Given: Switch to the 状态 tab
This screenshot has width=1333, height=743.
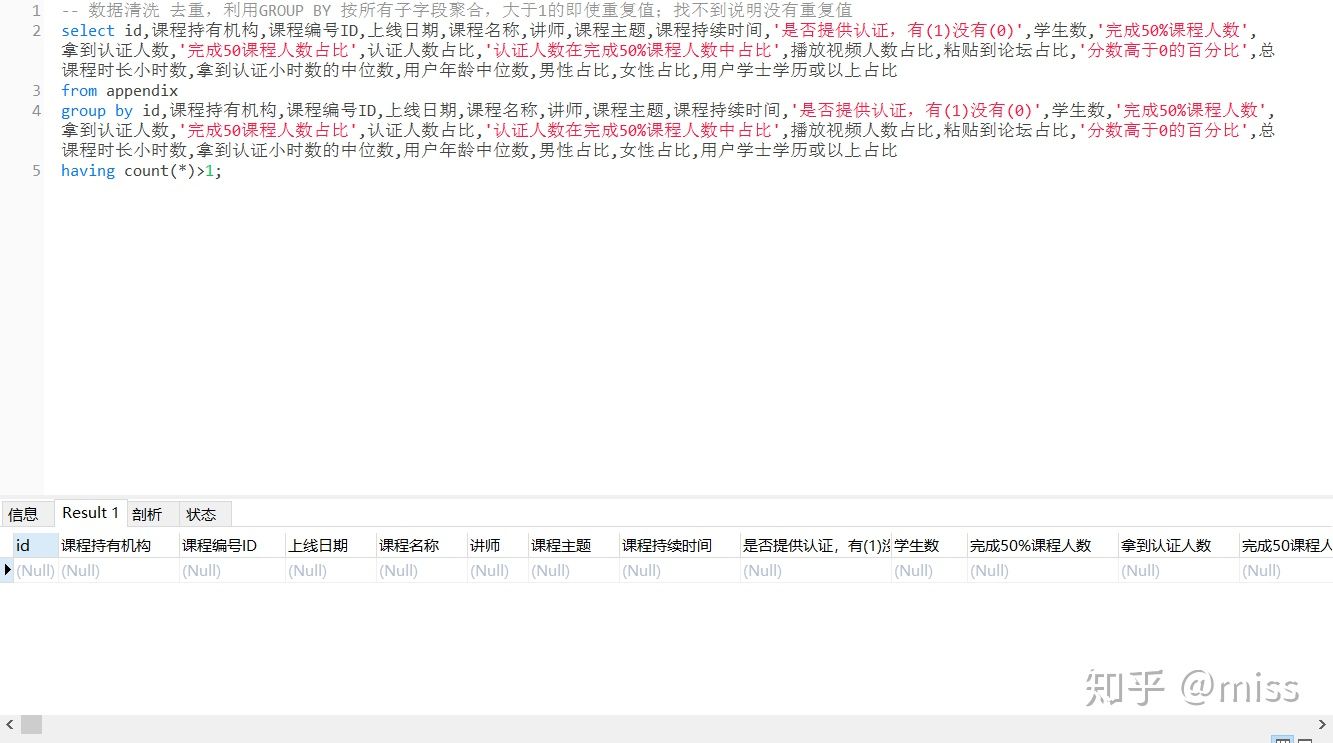Looking at the screenshot, I should 203,513.
